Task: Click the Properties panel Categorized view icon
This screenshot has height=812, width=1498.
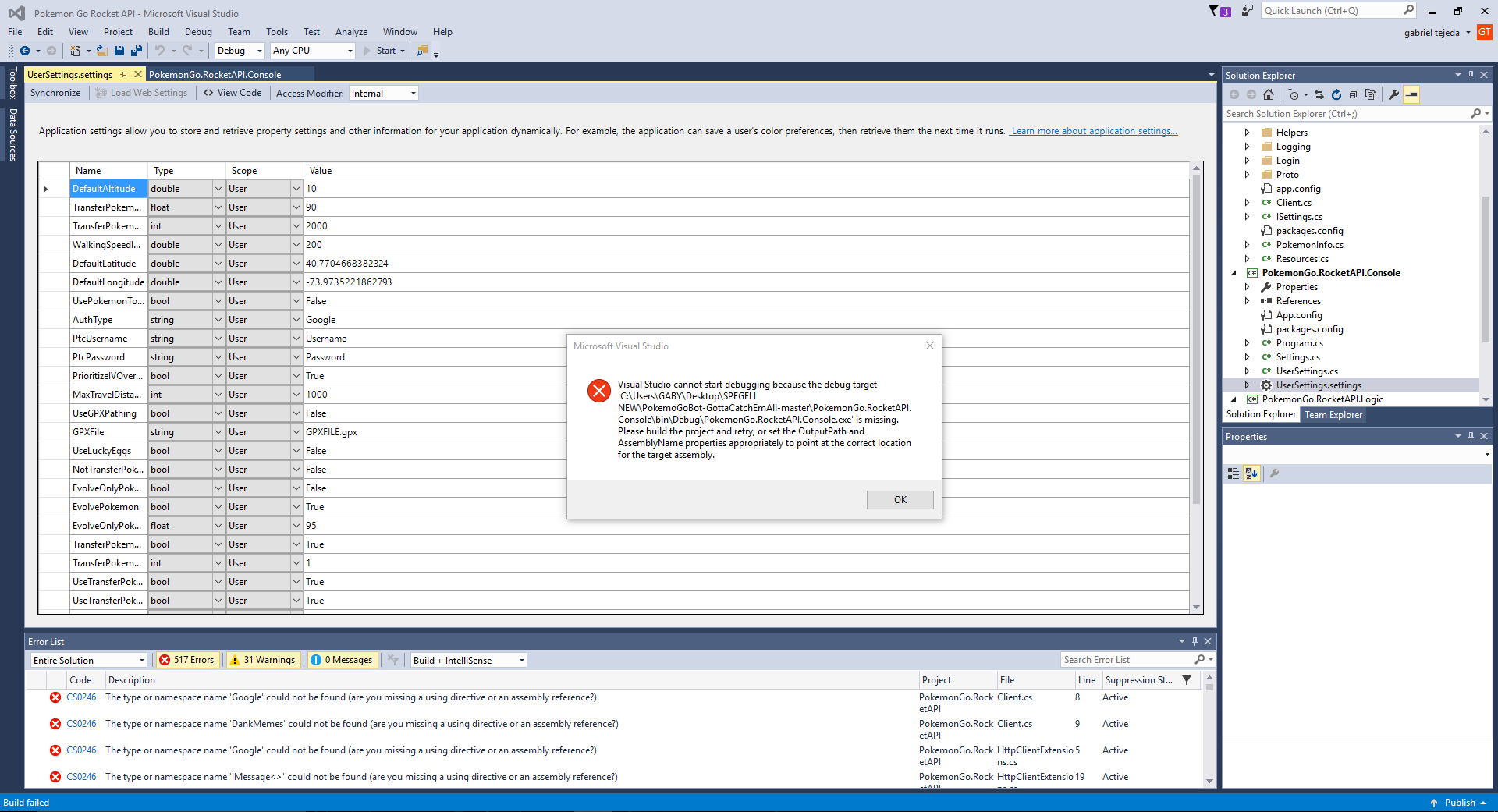Action: click(1234, 473)
